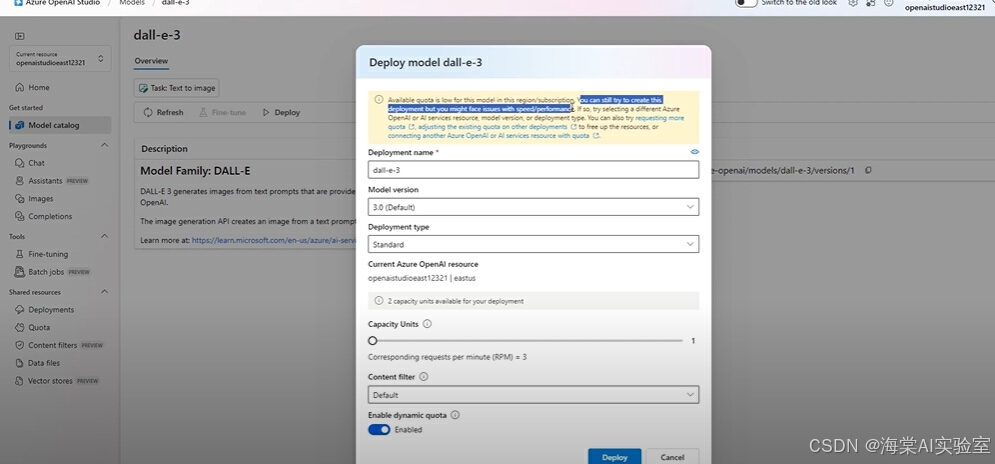Screen dimensions: 995x464
Task: Click the Azure OpenAI Studio logo
Action: [18, 3]
